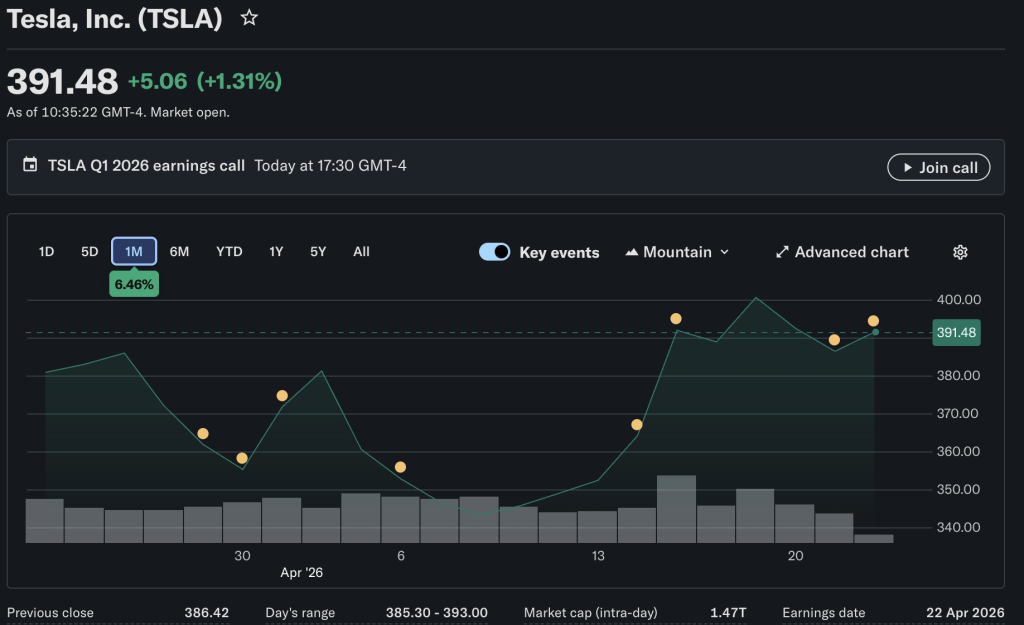
Task: Open chart settings gear icon
Action: coord(960,252)
